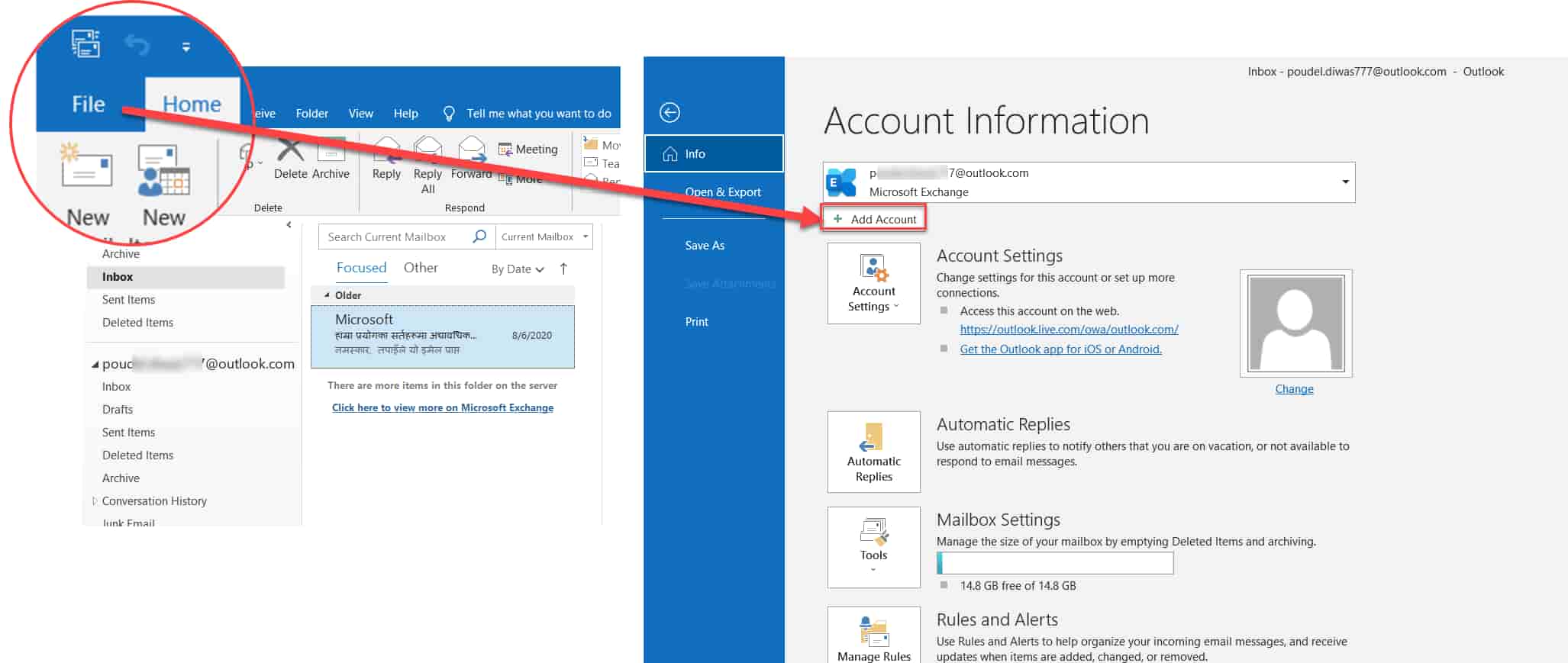Image resolution: width=1568 pixels, height=663 pixels.
Task: Click the Manage Rules icon button
Action: tap(873, 636)
